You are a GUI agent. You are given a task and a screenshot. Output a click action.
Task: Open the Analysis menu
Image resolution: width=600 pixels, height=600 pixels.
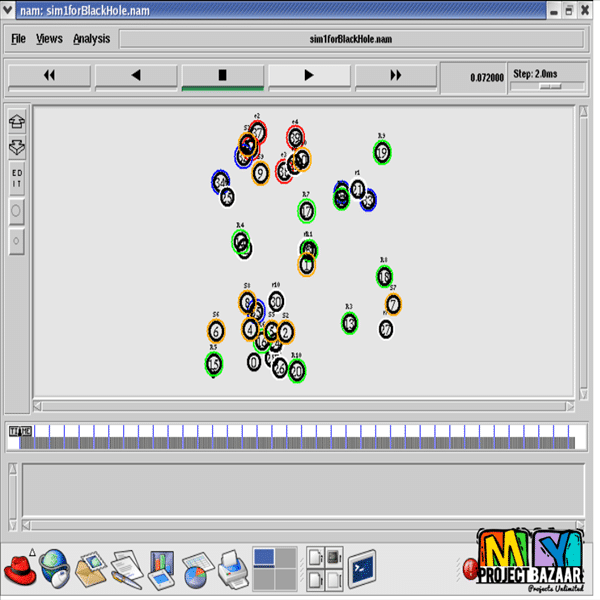pyautogui.click(x=91, y=39)
